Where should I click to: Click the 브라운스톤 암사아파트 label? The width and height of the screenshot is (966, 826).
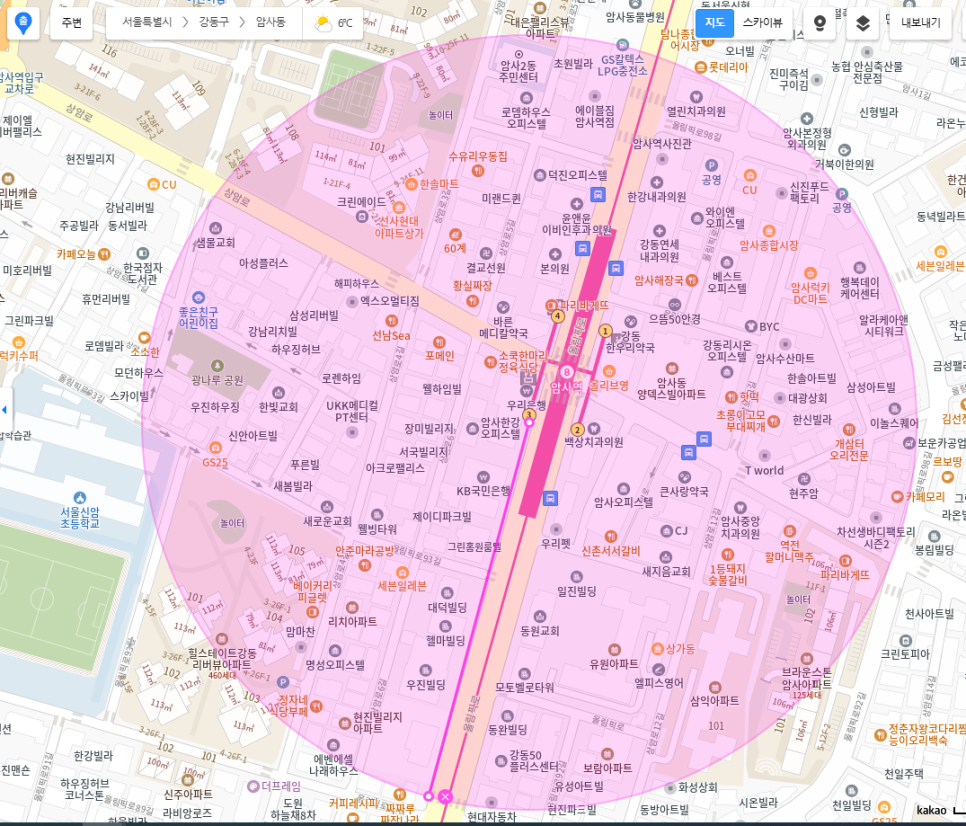click(x=806, y=678)
